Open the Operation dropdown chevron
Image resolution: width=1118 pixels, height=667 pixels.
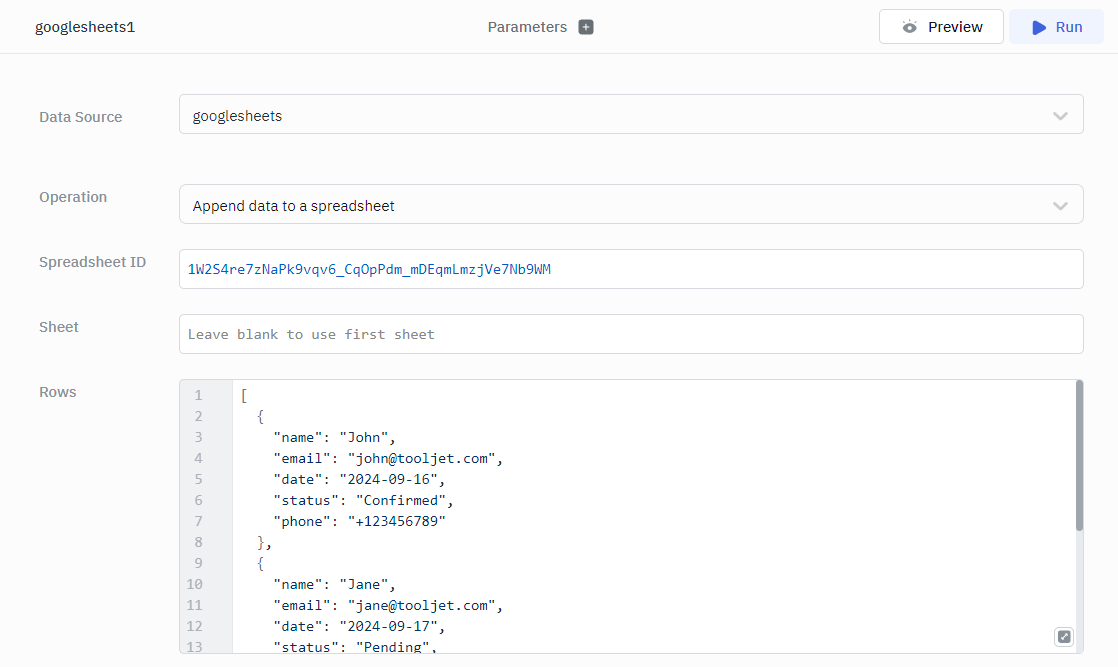1060,206
